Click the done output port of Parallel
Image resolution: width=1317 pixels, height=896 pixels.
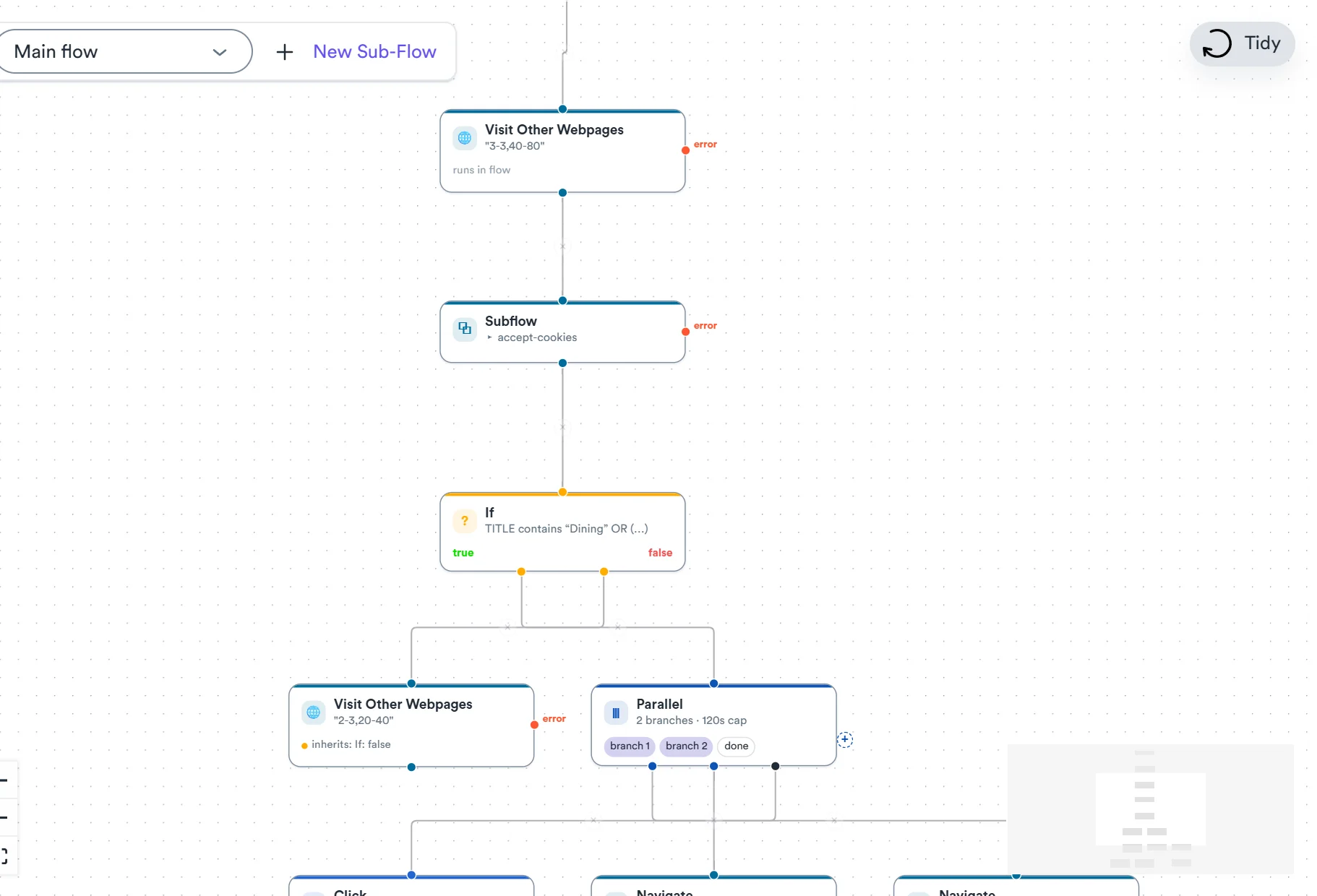click(775, 766)
